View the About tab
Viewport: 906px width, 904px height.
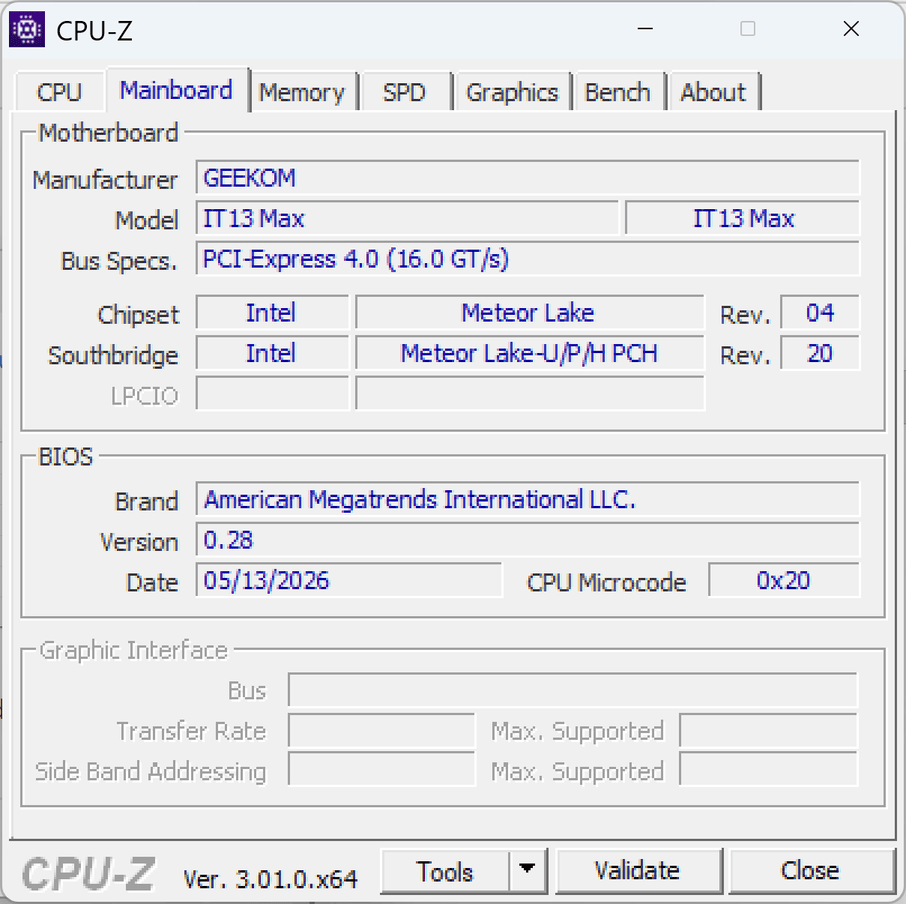click(713, 92)
